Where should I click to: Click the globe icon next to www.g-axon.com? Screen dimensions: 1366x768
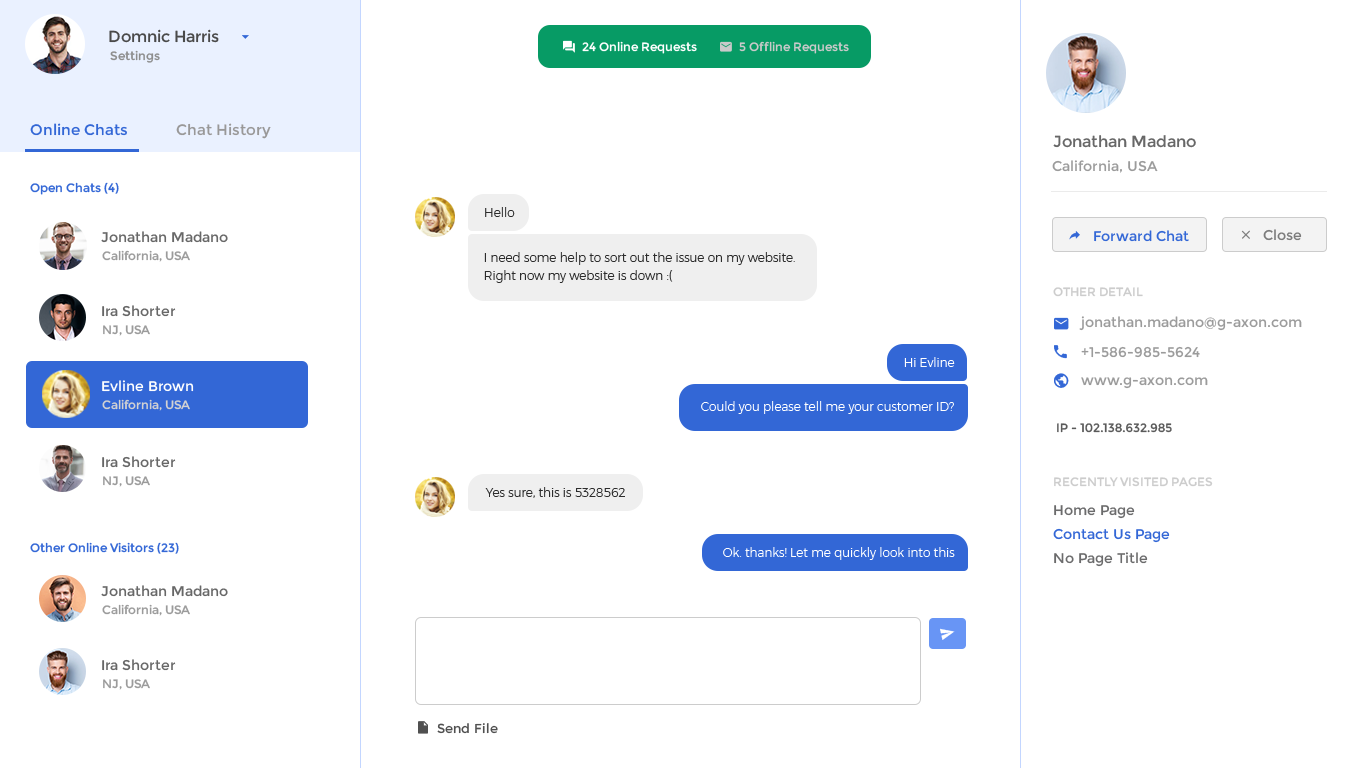point(1060,380)
